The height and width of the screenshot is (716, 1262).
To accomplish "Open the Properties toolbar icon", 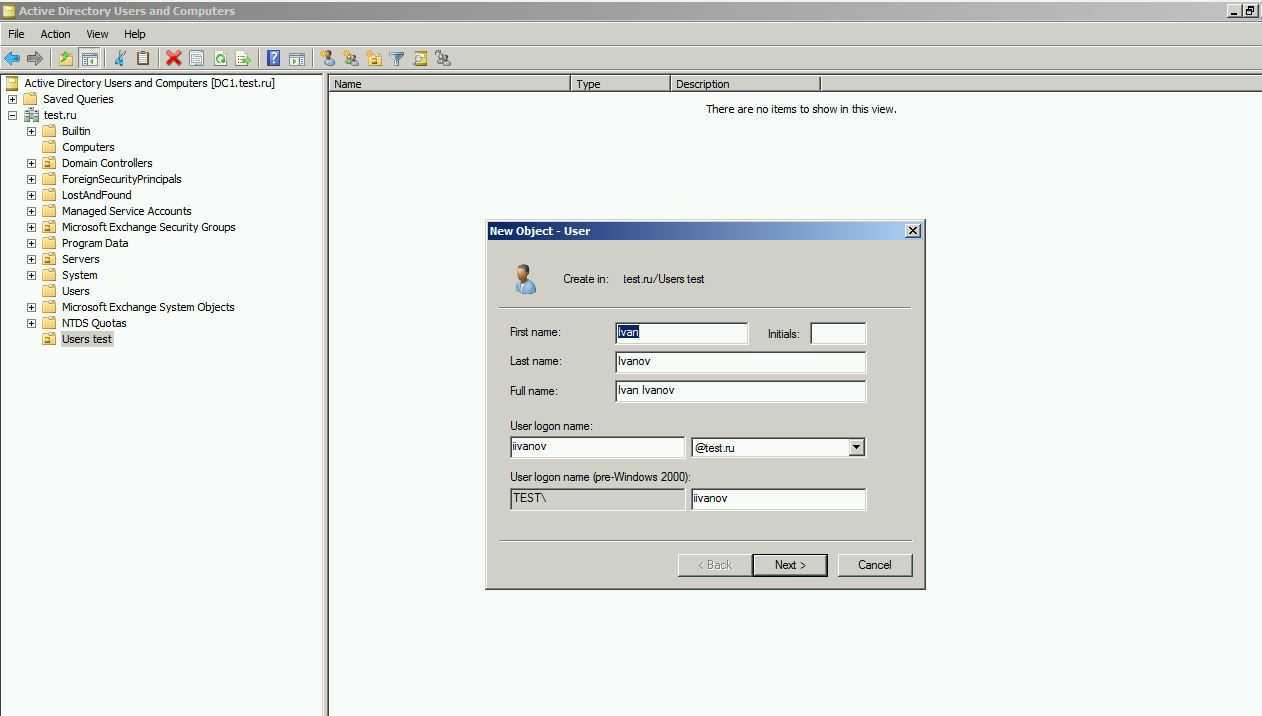I will (197, 59).
